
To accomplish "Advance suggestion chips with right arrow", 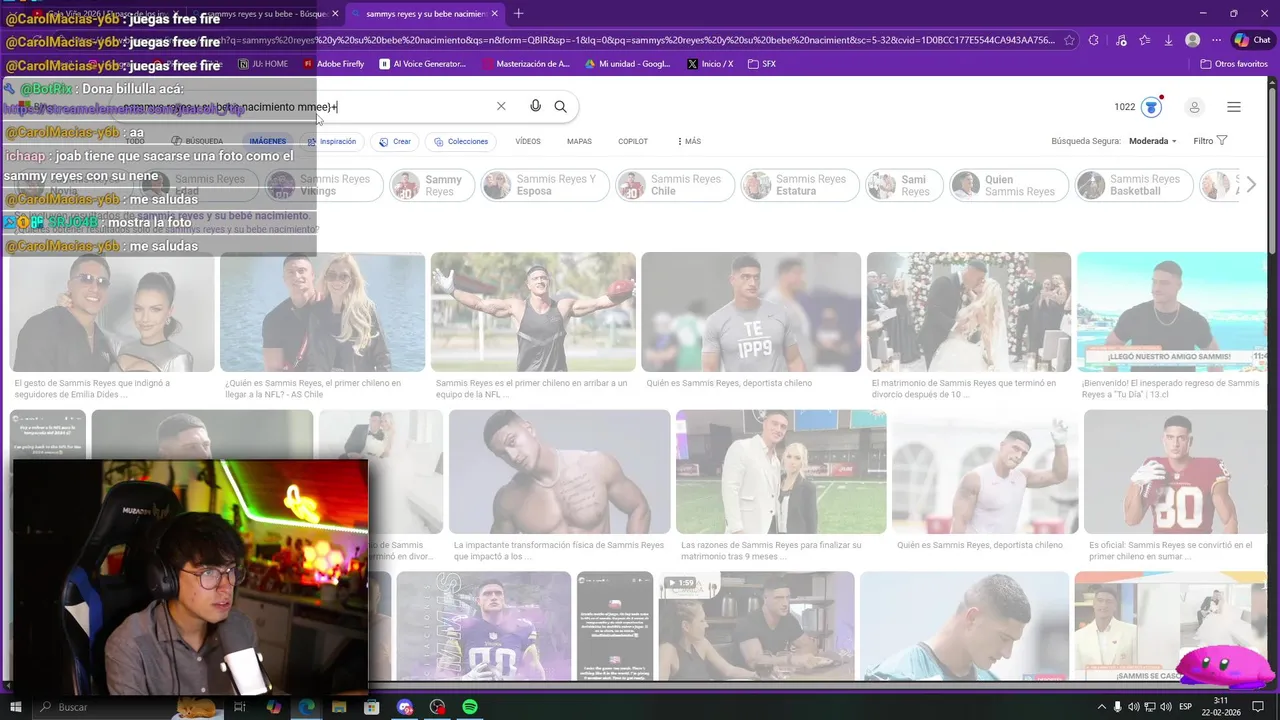I will (1250, 185).
